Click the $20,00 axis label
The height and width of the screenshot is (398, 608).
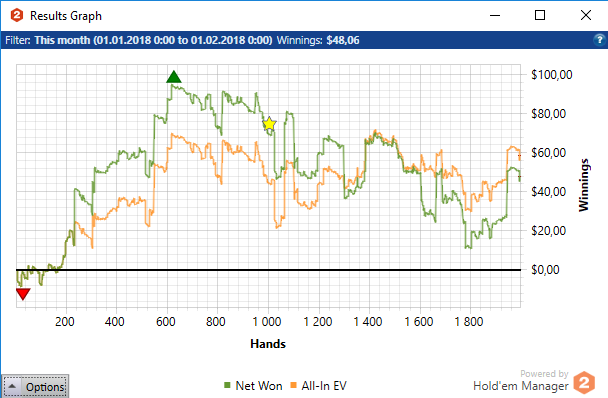pyautogui.click(x=548, y=231)
